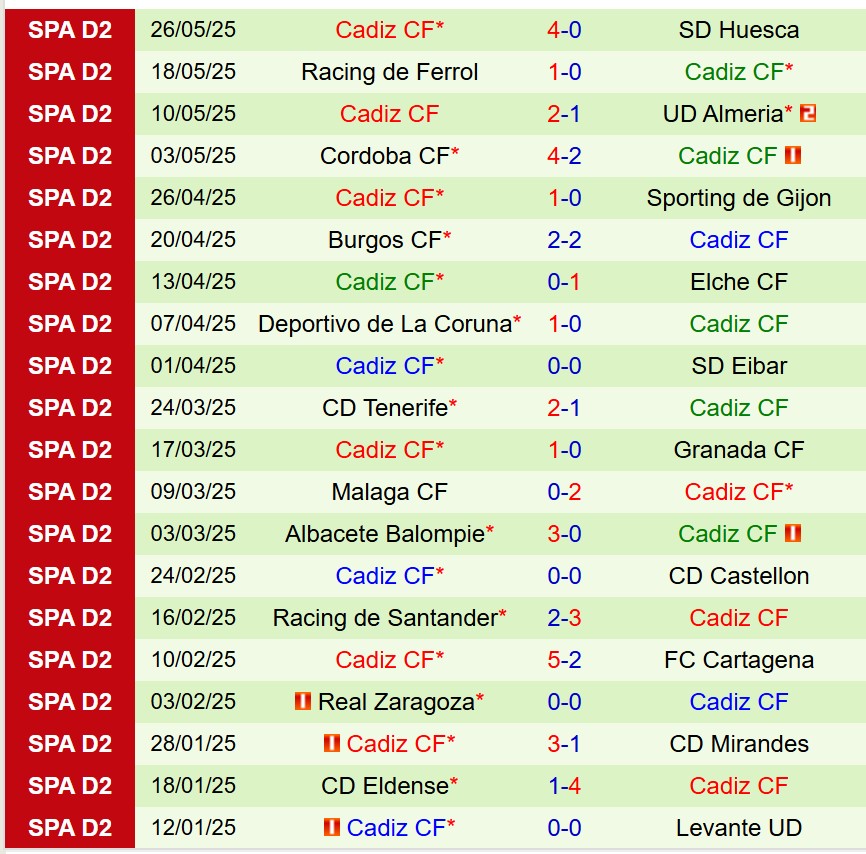Open the CD Tenerife team link

[385, 408]
